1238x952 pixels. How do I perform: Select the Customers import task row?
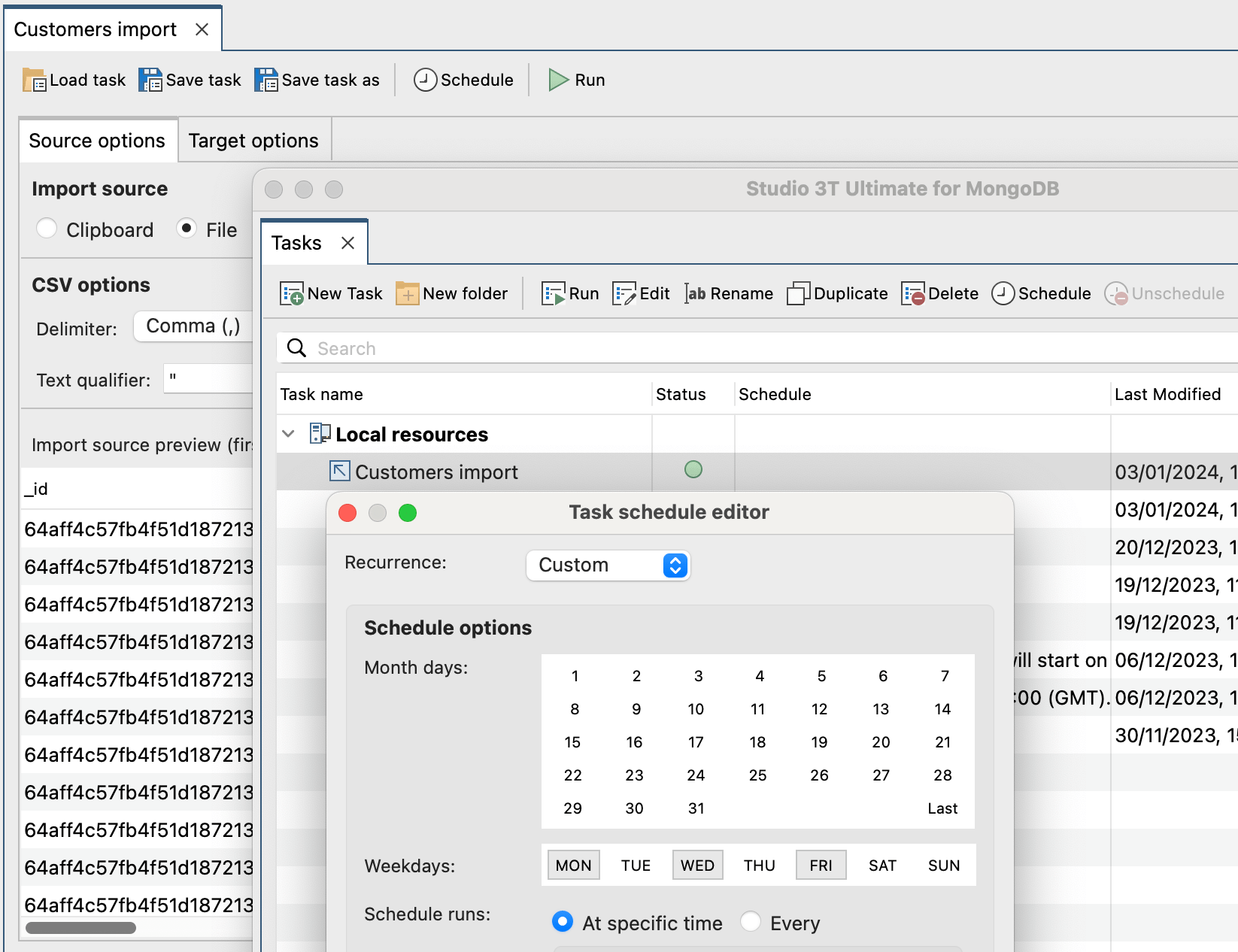[x=757, y=471]
